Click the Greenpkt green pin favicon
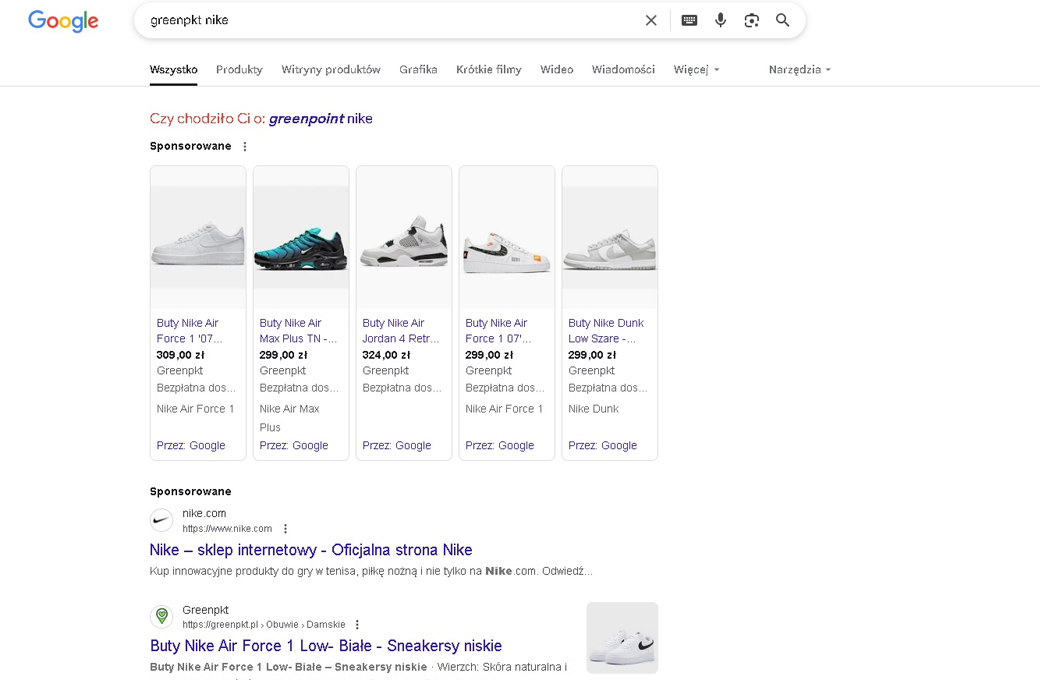This screenshot has width=1040, height=680. pyautogui.click(x=161, y=616)
